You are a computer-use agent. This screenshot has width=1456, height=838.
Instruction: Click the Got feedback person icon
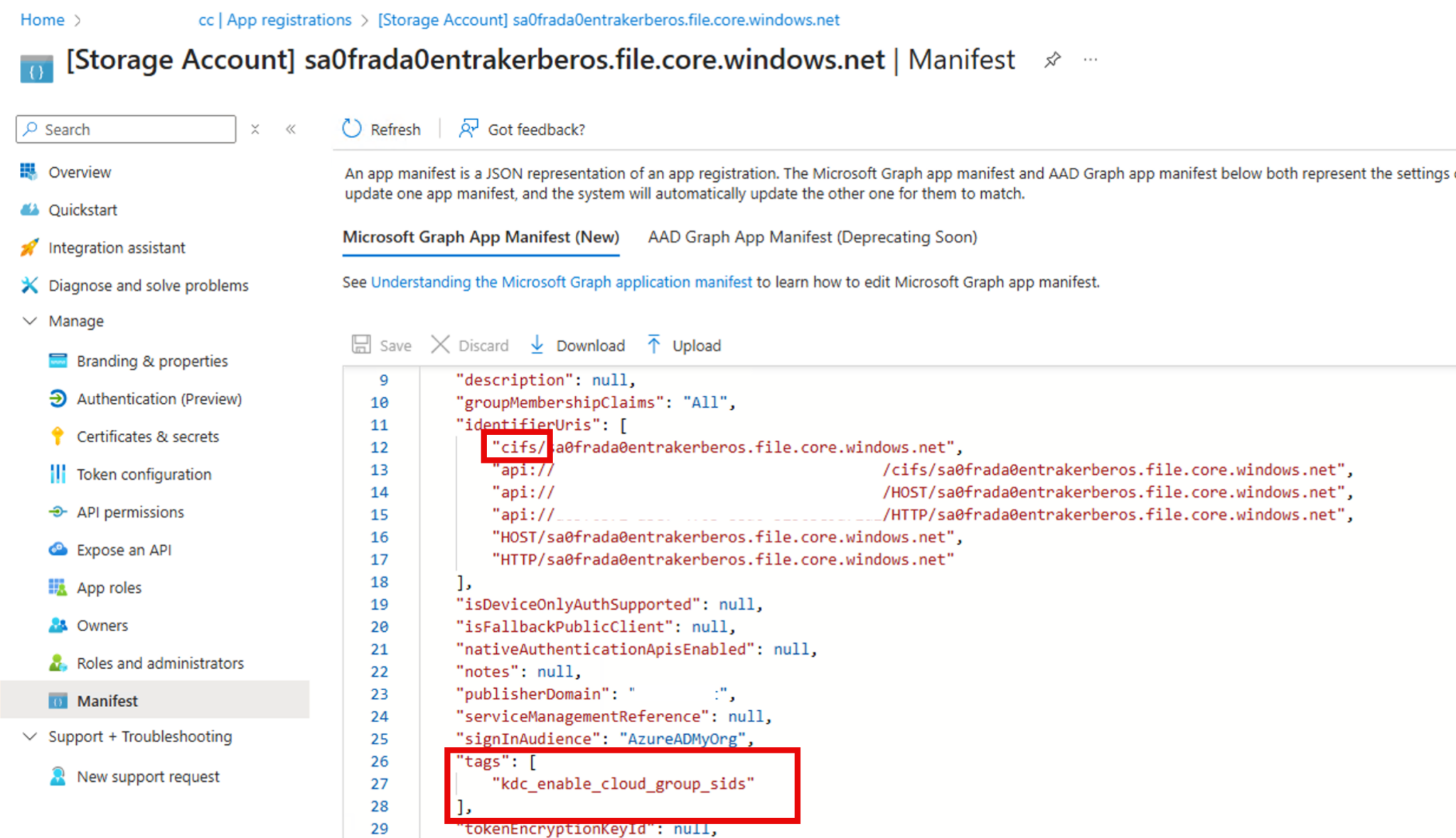(x=469, y=129)
